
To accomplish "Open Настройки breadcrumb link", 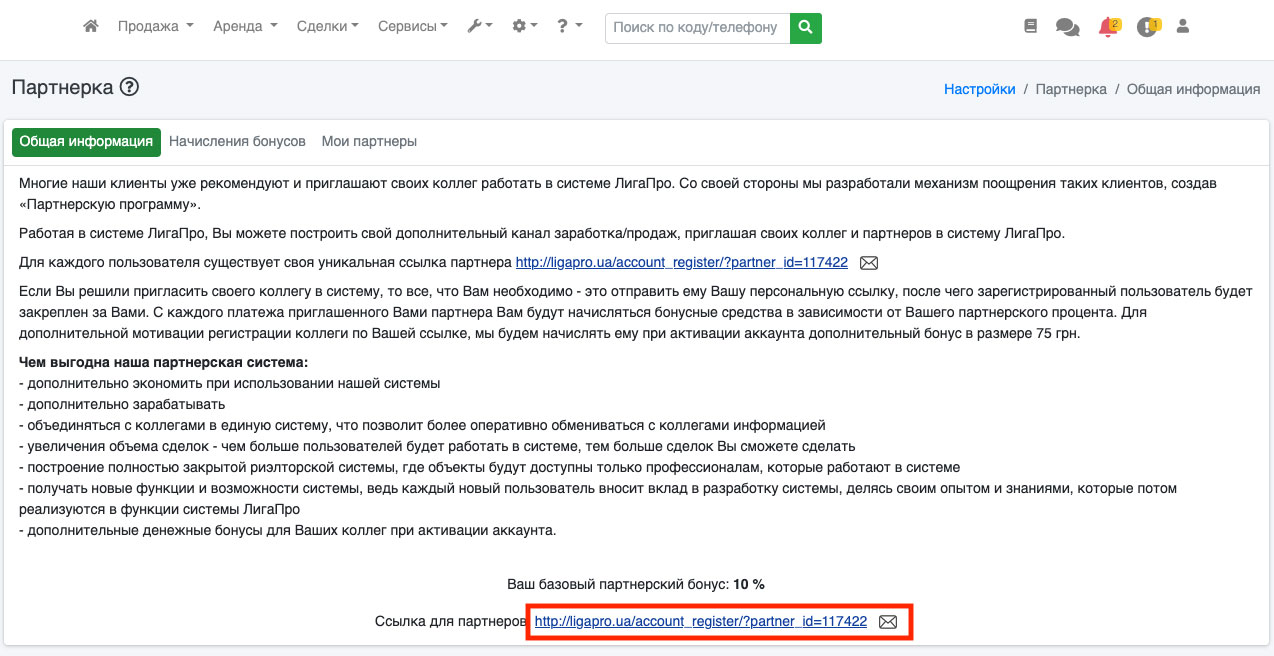I will [980, 89].
